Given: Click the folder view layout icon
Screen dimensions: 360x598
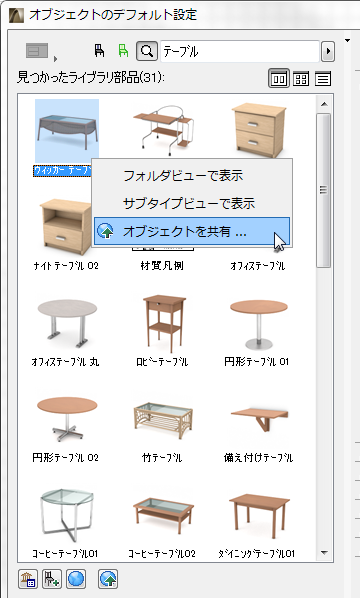Looking at the screenshot, I should (37, 51).
